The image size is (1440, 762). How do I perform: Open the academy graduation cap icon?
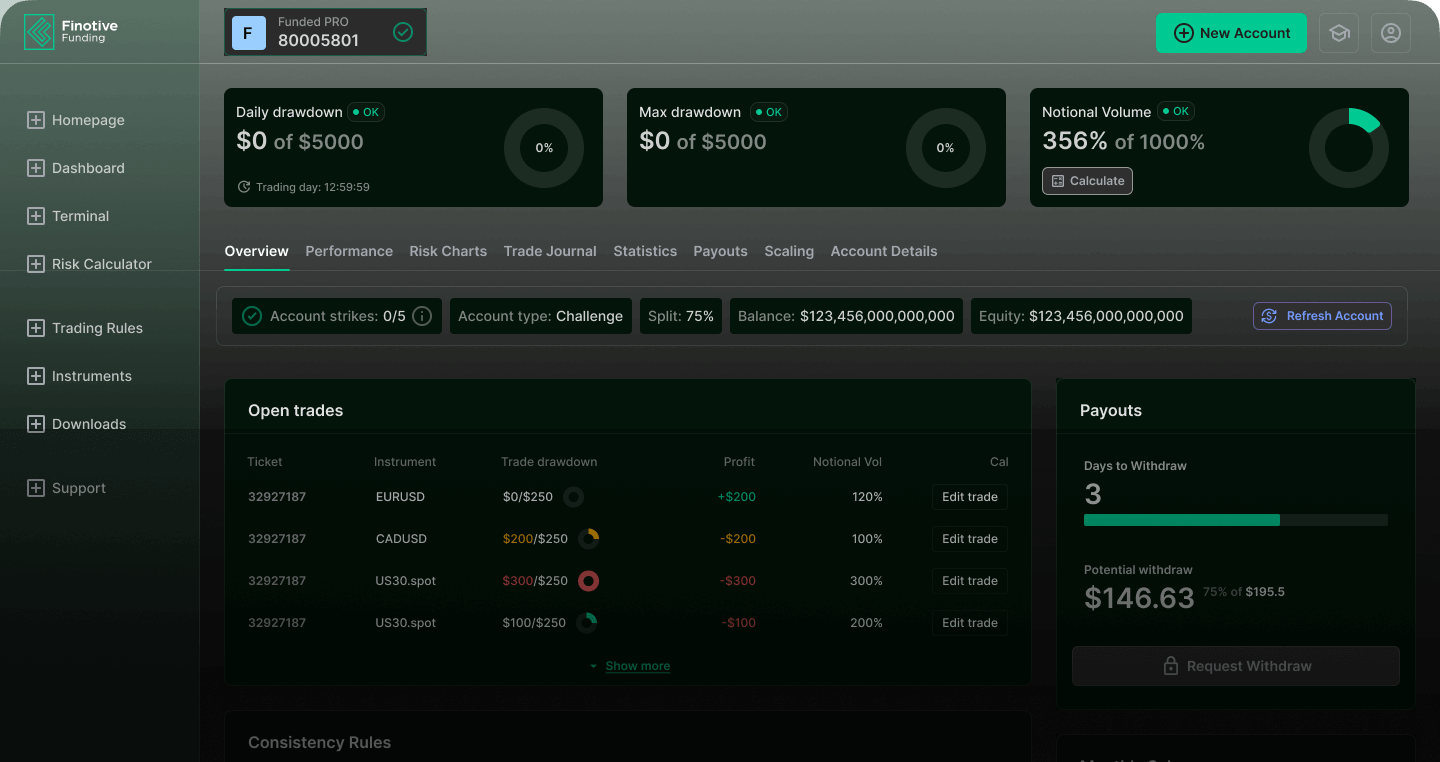(x=1339, y=33)
